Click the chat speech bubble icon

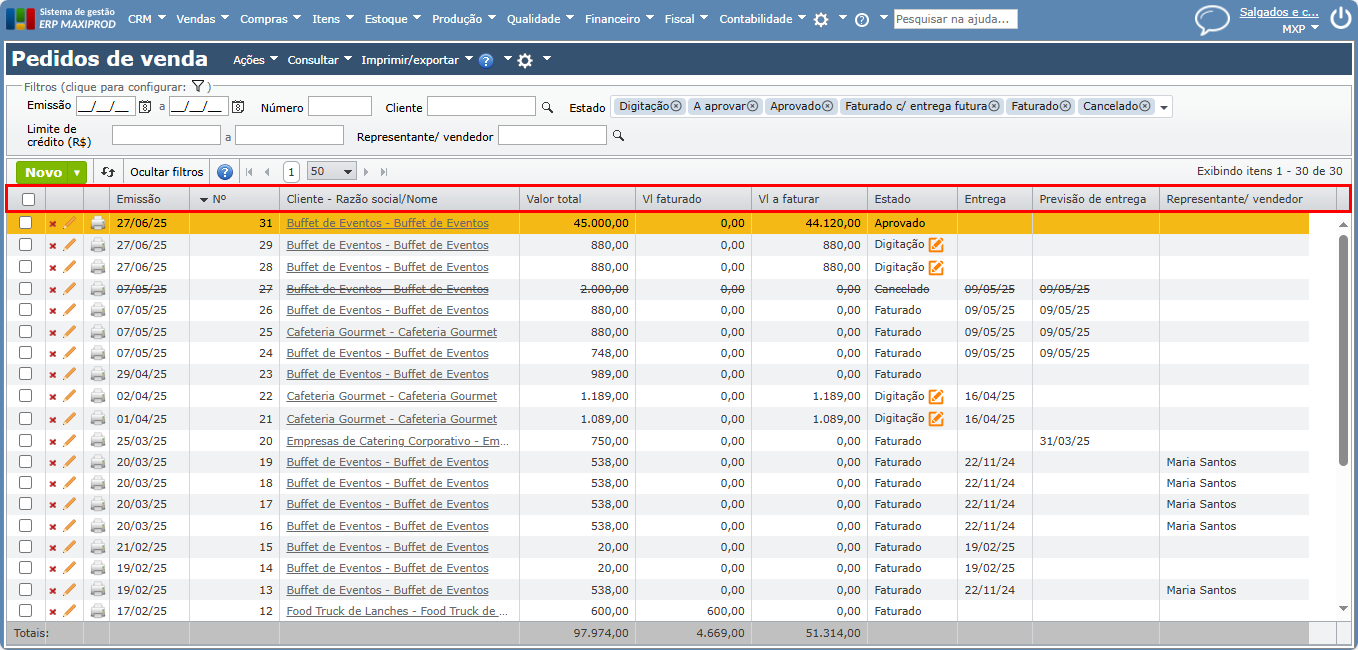pos(1212,20)
